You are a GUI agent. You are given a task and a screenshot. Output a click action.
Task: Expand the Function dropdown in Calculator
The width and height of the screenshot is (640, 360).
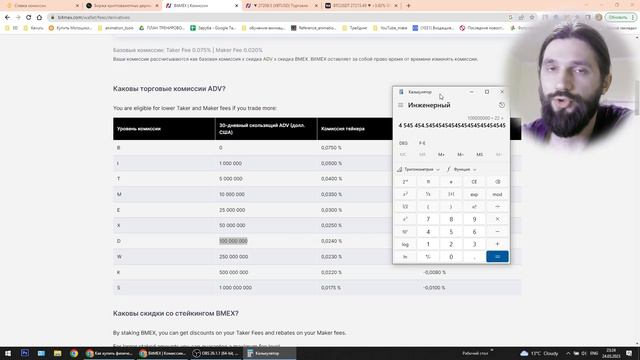[x=462, y=169]
